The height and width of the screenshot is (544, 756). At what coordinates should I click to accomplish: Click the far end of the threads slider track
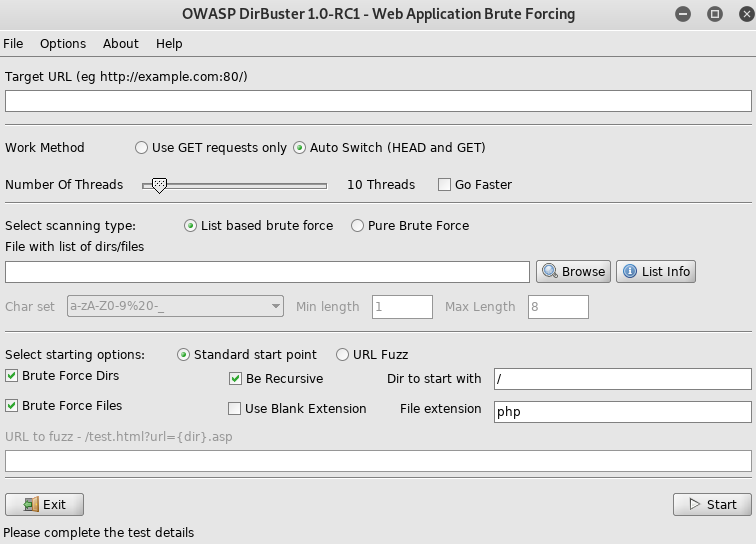tap(325, 186)
